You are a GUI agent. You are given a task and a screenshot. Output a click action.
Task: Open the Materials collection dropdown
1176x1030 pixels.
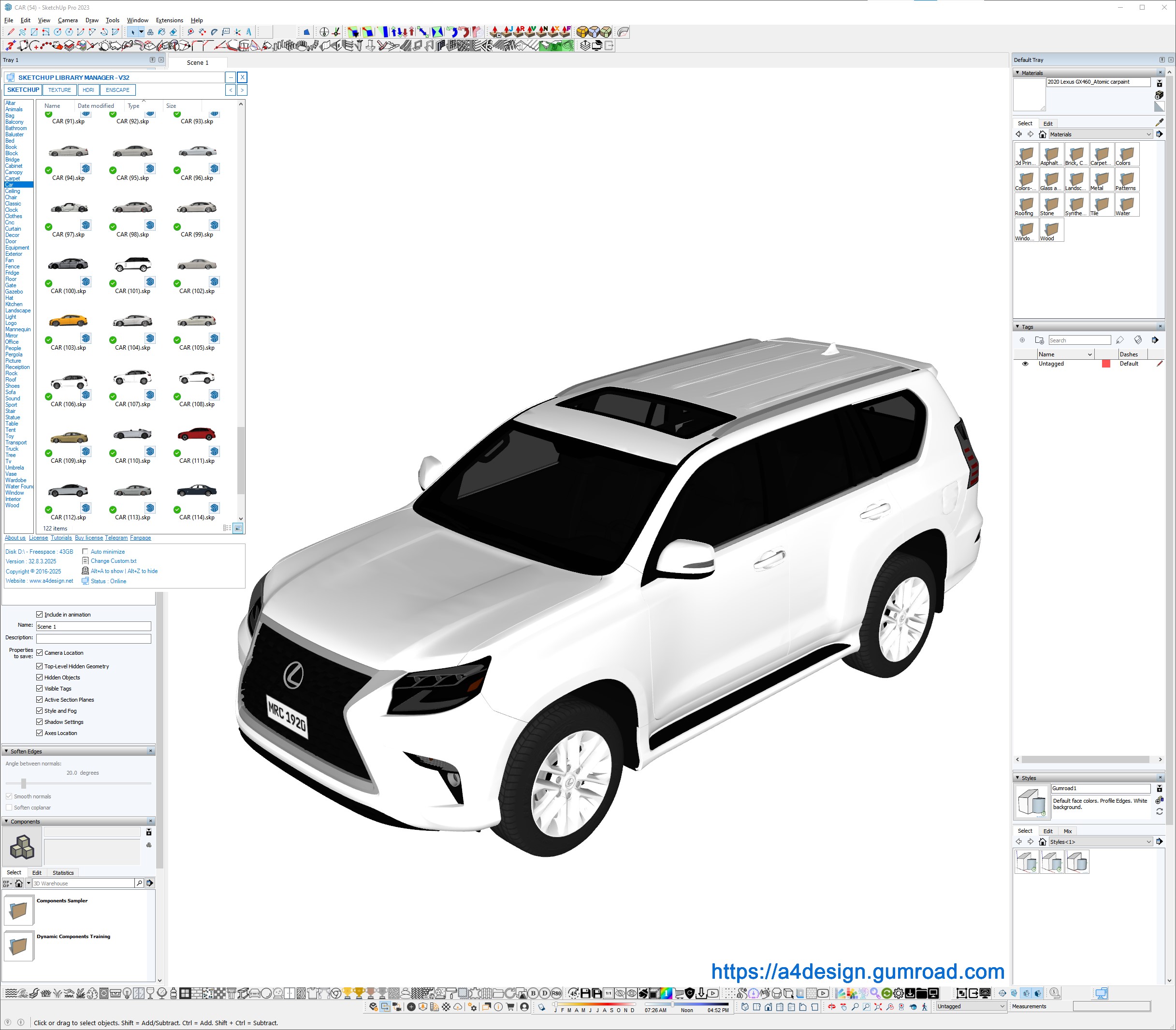[1148, 134]
